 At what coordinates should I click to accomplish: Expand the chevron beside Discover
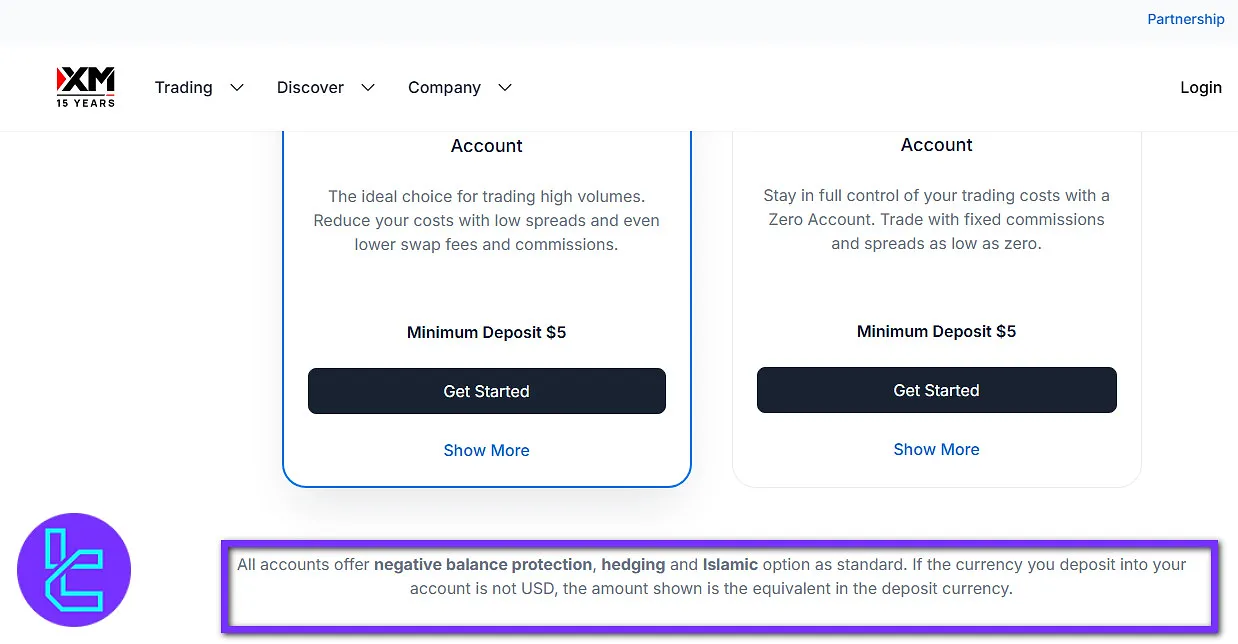pyautogui.click(x=368, y=88)
